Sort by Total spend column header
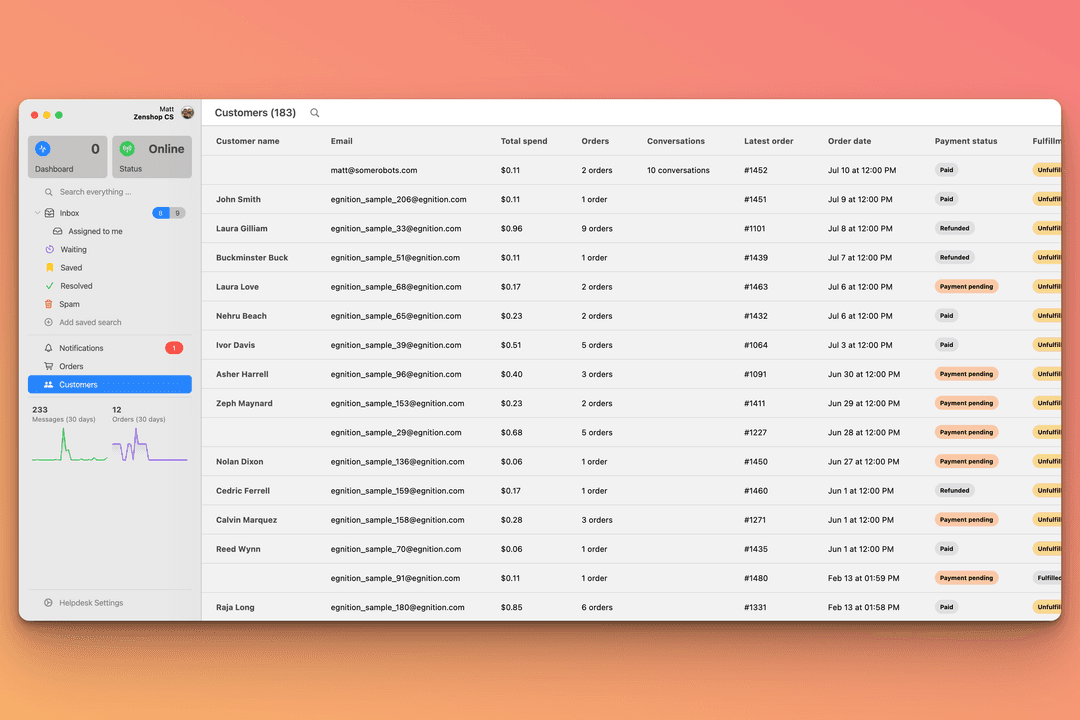Image resolution: width=1080 pixels, height=720 pixels. coord(524,141)
